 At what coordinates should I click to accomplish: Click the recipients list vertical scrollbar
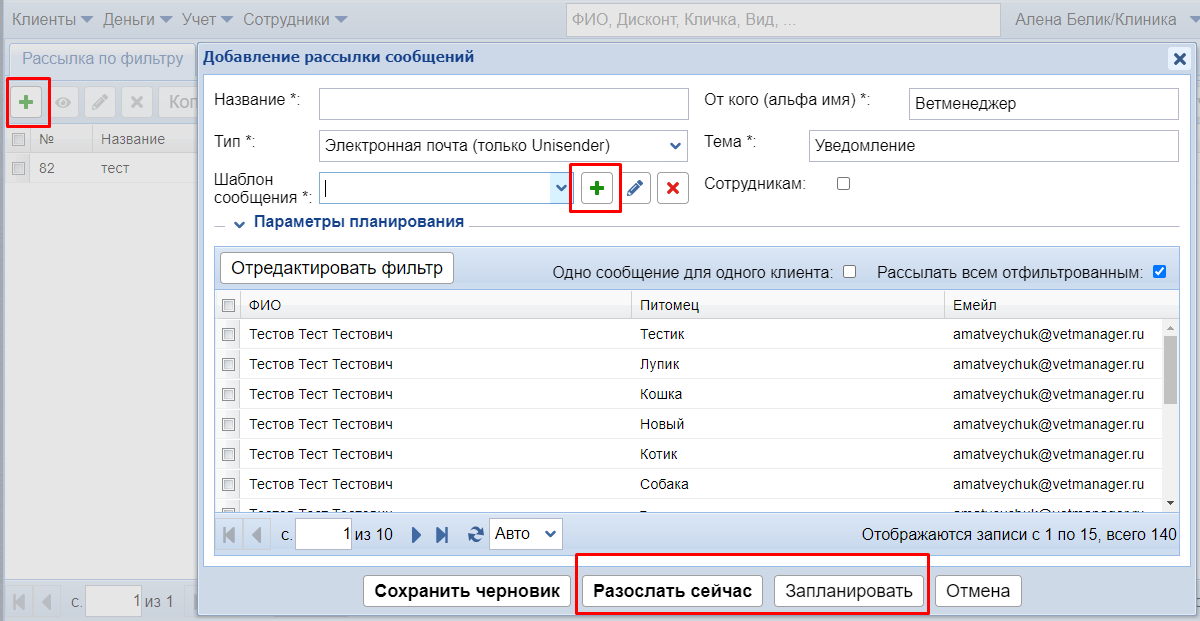[x=1170, y=370]
